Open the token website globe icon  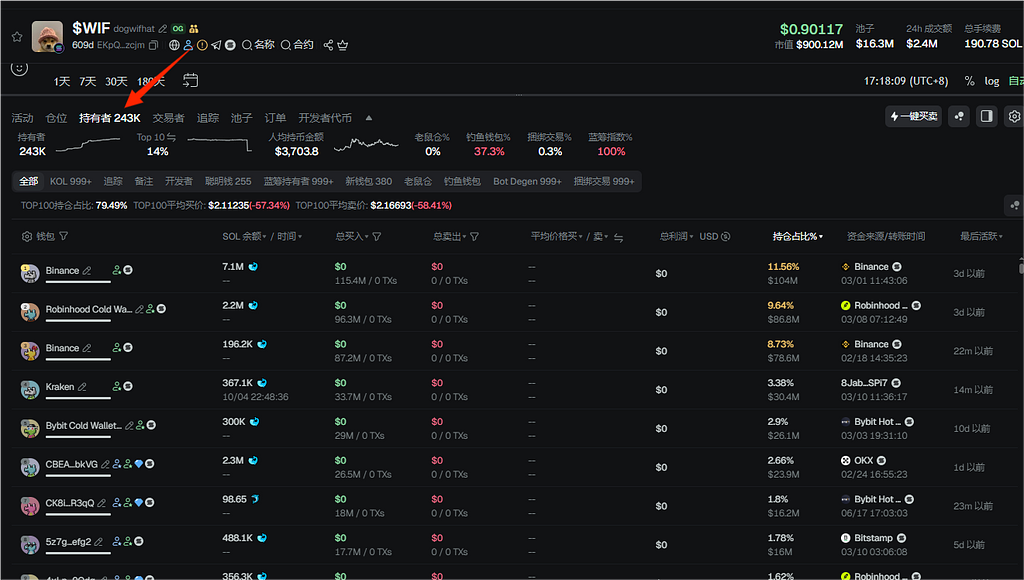click(x=174, y=45)
